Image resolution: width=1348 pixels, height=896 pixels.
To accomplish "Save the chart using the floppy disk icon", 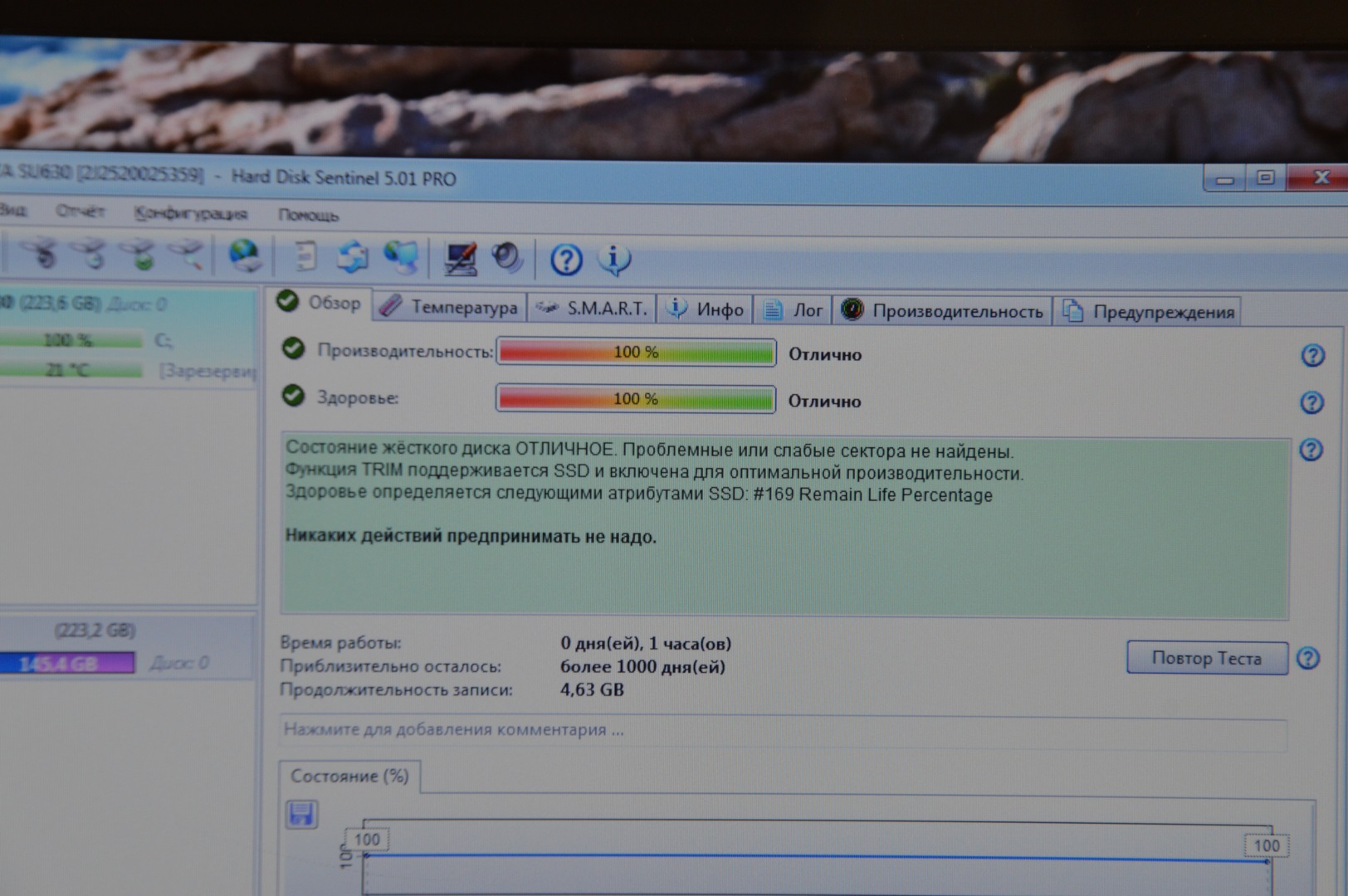I will (301, 814).
